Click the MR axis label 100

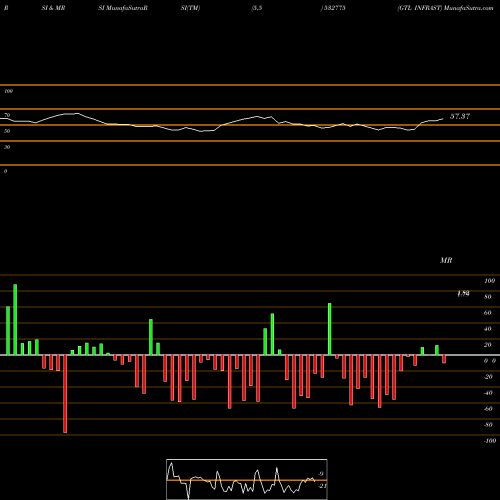[x=489, y=281]
